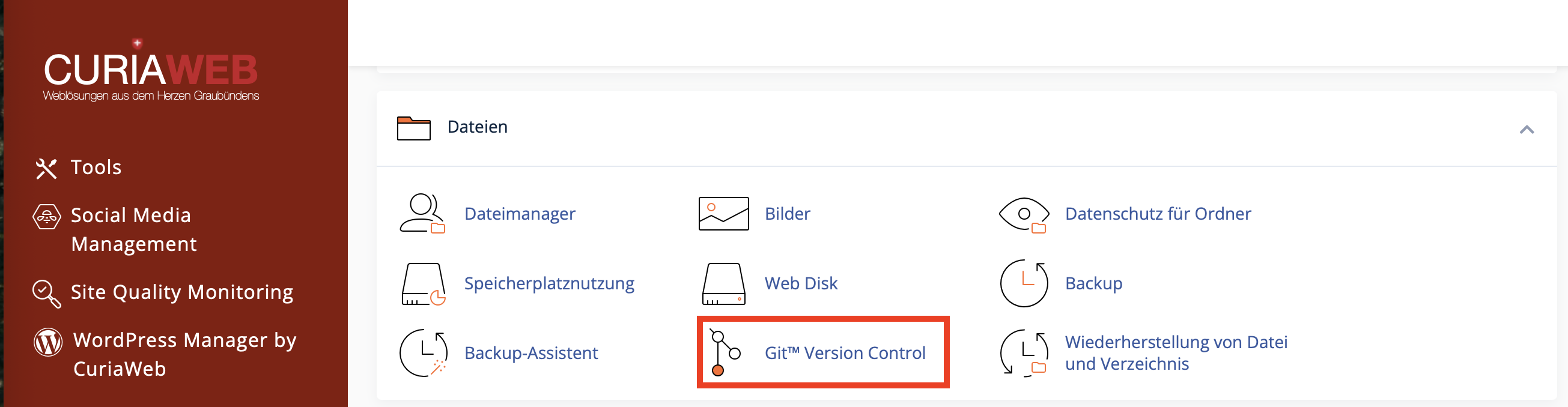
Task: Click the Dateien folder header icon
Action: [x=413, y=128]
